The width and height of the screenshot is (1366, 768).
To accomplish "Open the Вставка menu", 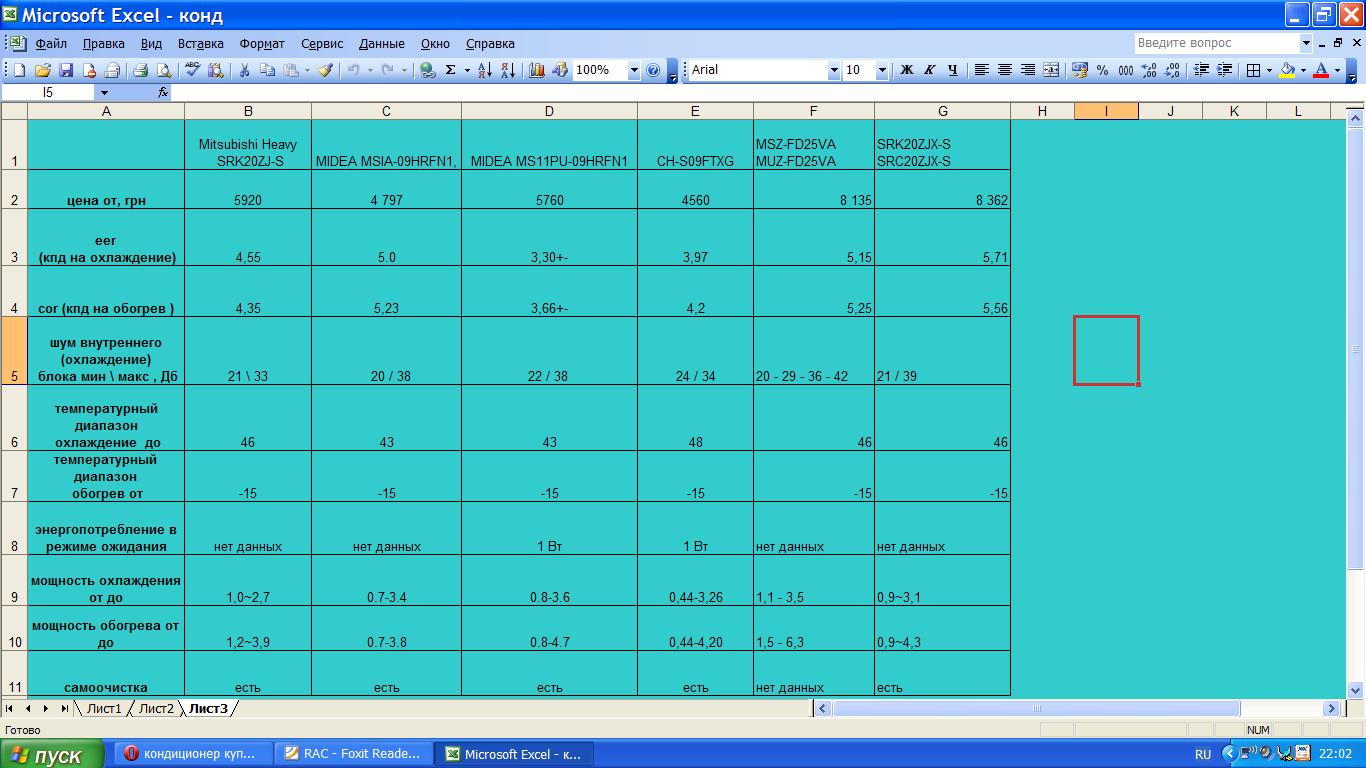I will 201,43.
